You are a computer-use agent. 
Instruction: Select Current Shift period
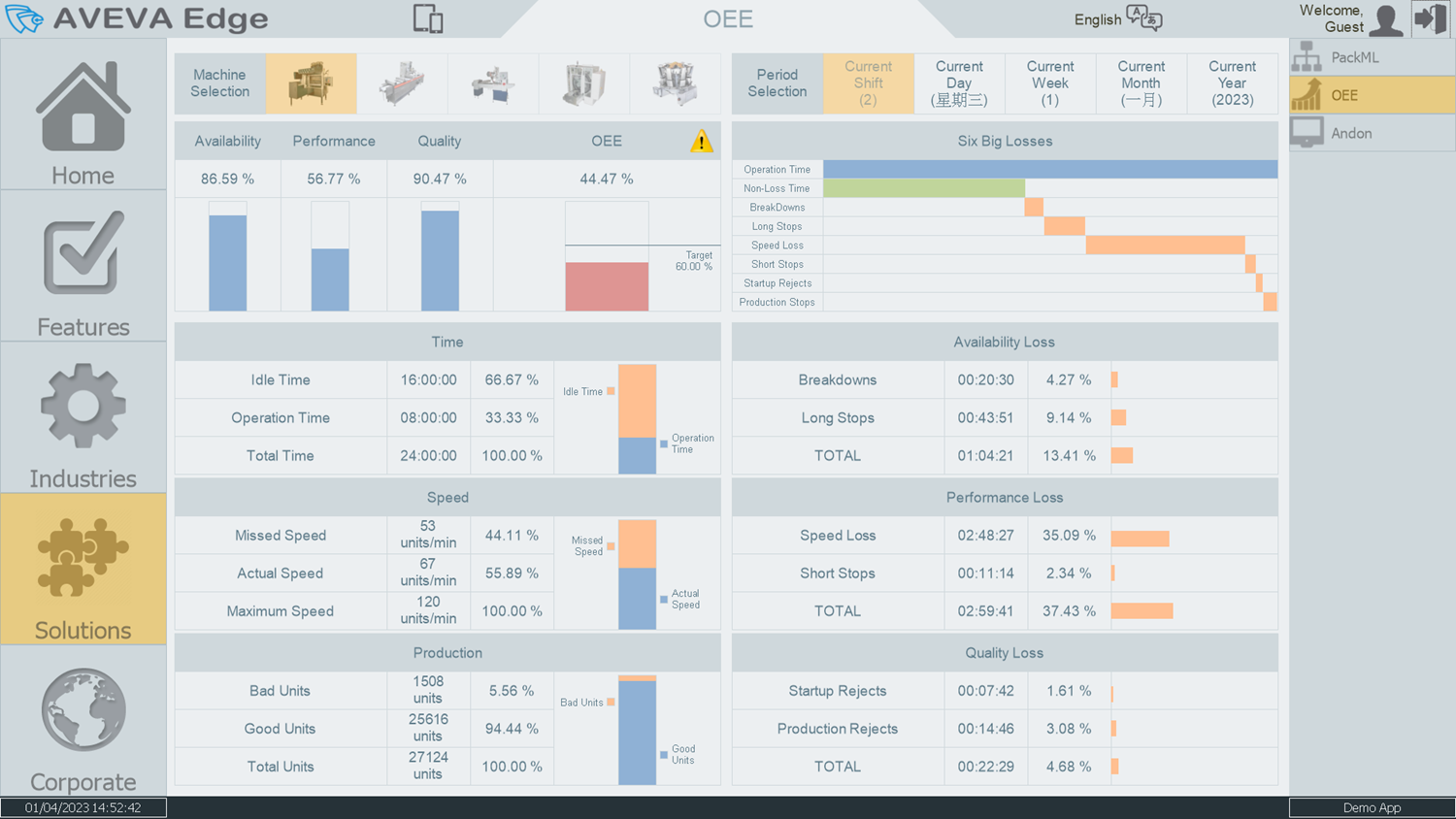pyautogui.click(x=869, y=83)
